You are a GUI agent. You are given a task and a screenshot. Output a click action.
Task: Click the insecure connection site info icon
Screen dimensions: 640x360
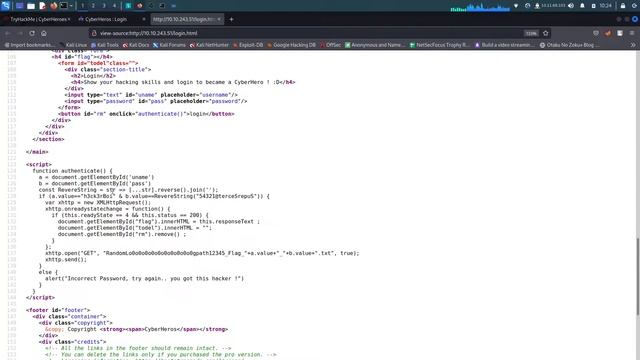coord(94,33)
